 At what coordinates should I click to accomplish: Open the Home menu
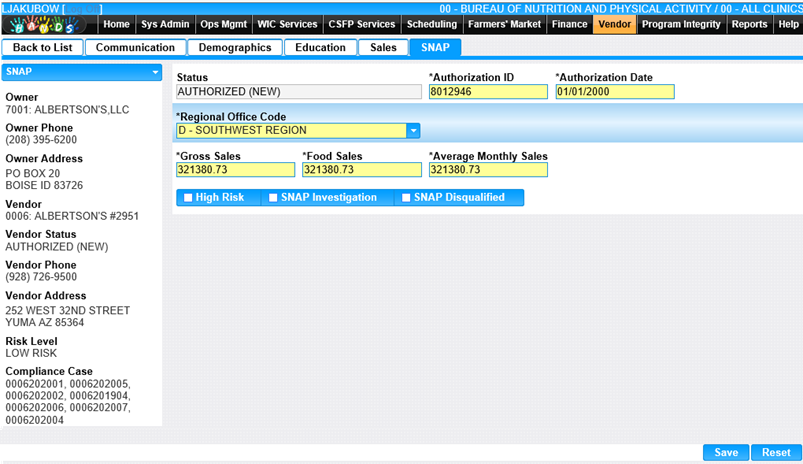coord(116,24)
